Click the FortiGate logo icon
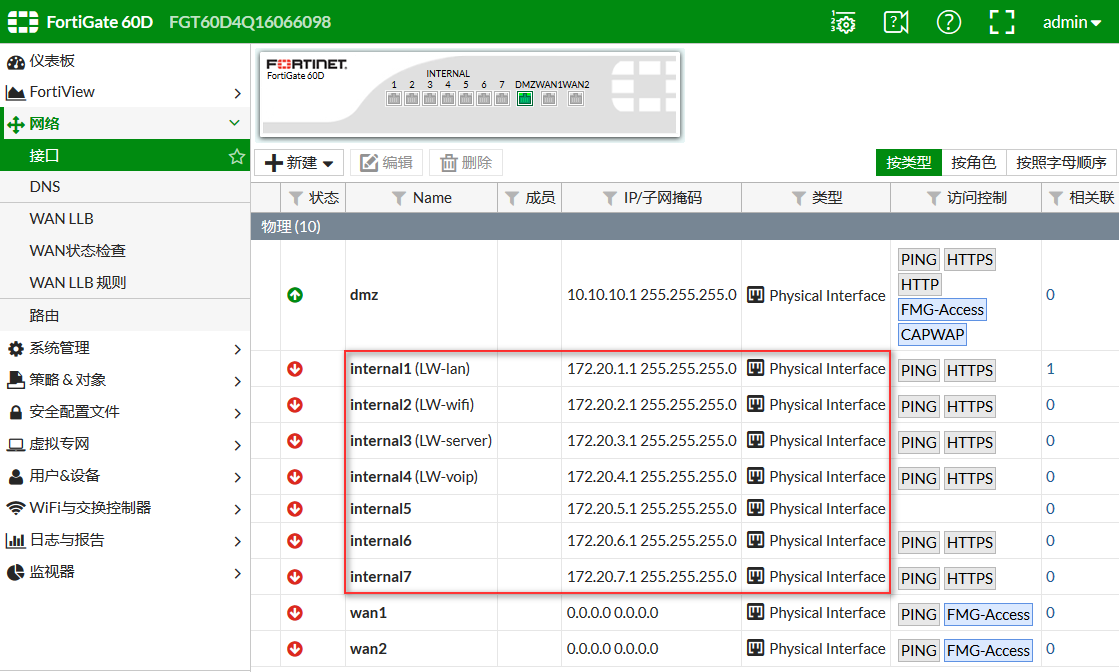This screenshot has width=1119, height=672. point(23,22)
